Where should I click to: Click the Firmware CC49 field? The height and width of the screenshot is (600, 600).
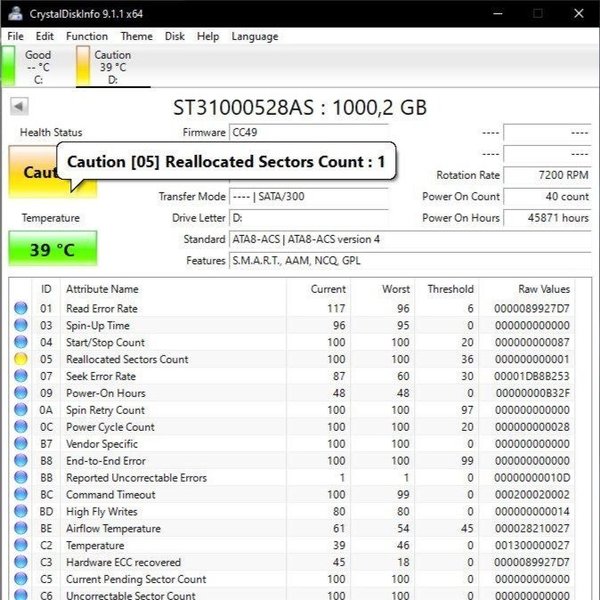(x=308, y=132)
